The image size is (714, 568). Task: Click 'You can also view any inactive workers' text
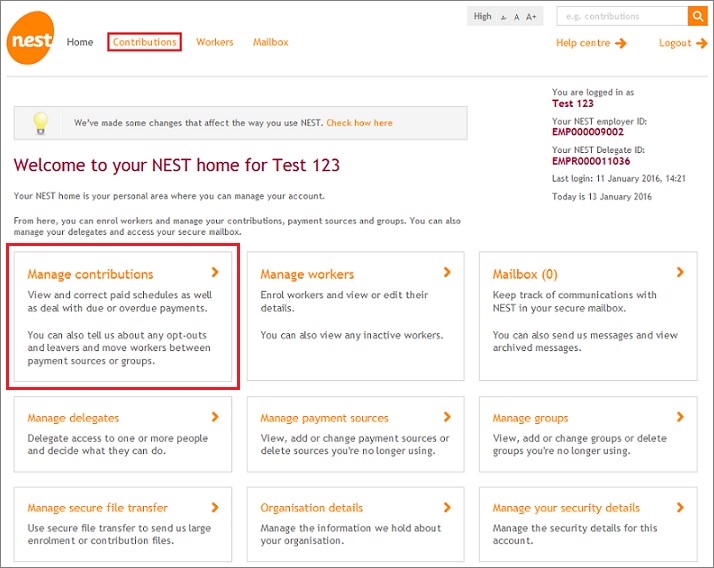click(x=352, y=335)
